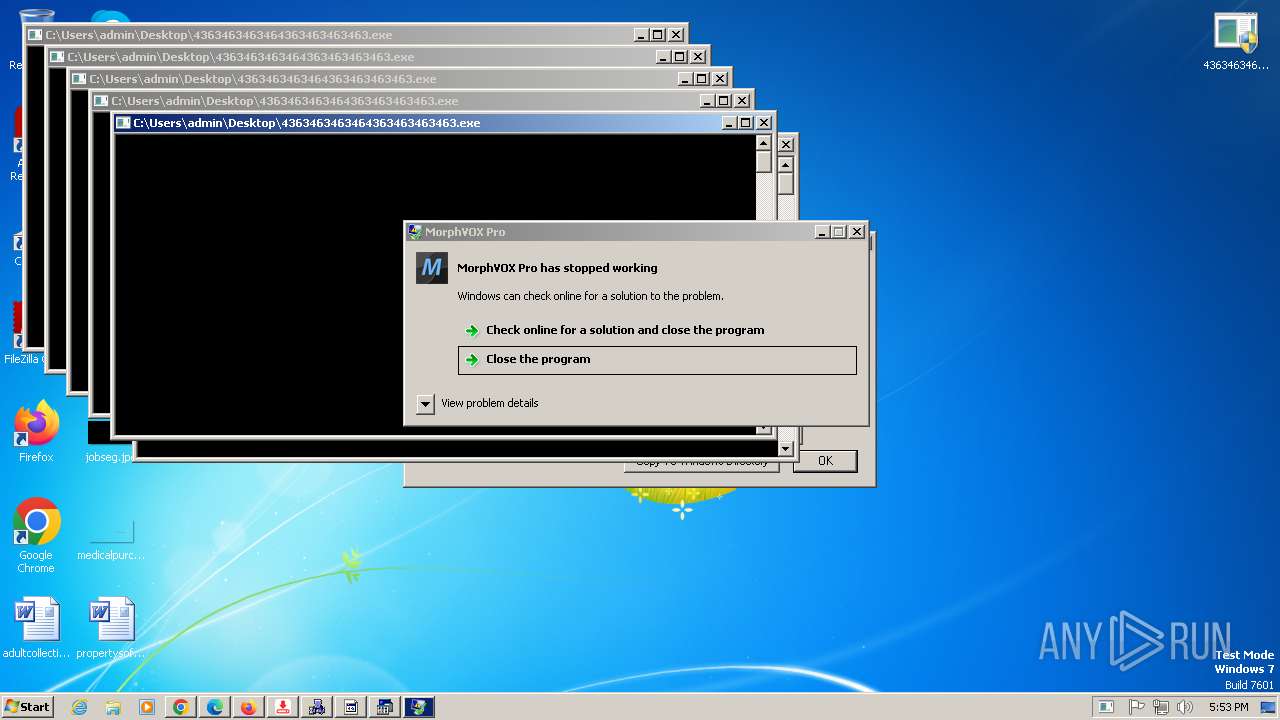This screenshot has height=720, width=1280.
Task: Click scroll-down arrow of active console
Action: pyautogui.click(x=764, y=430)
